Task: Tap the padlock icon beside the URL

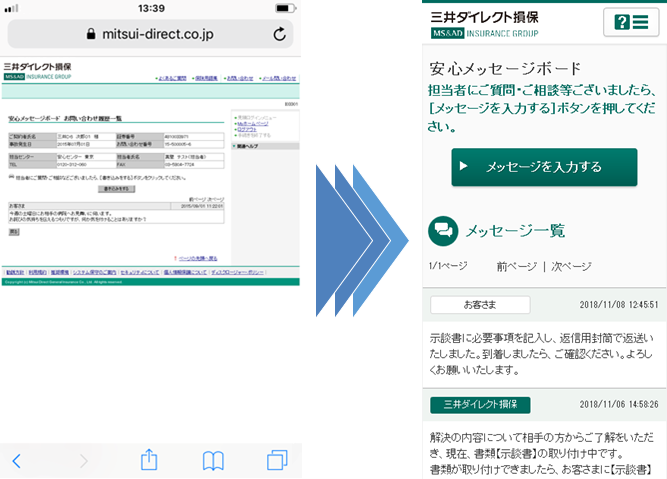Action: tap(91, 34)
